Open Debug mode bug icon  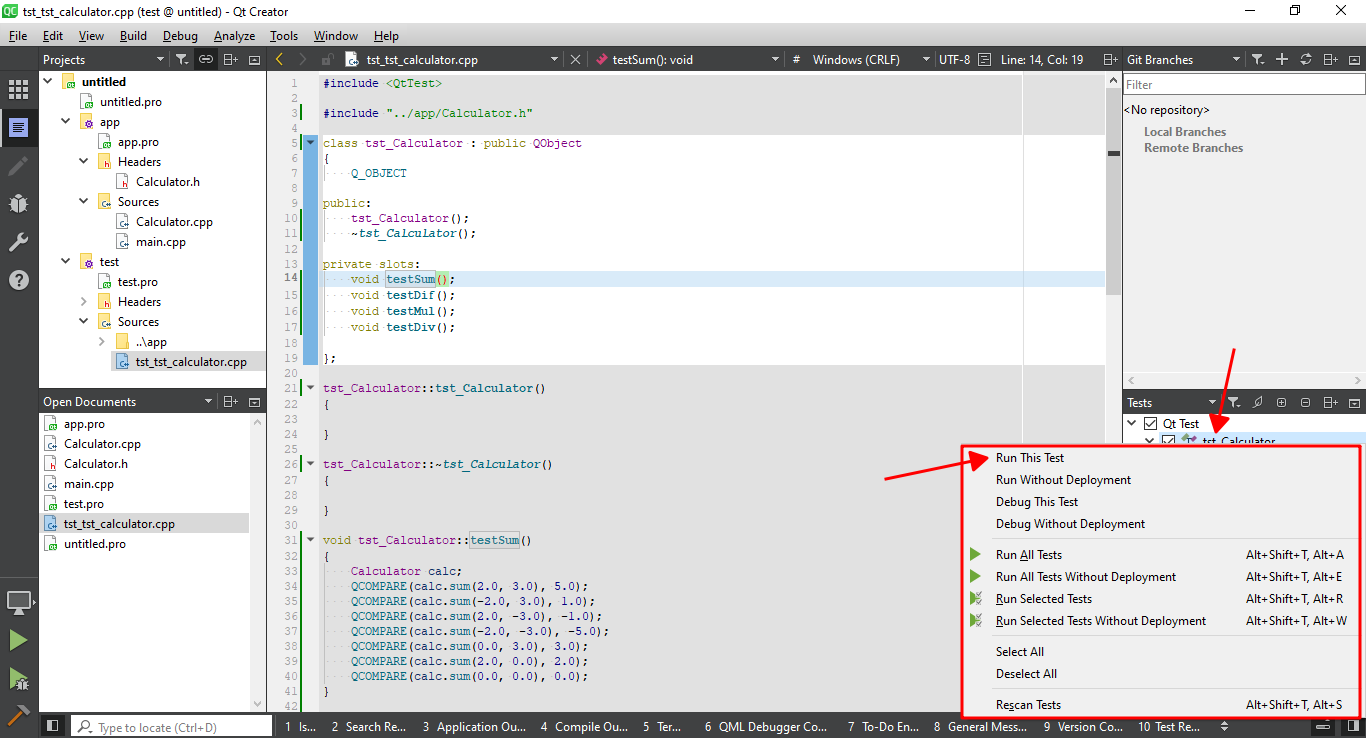[18, 204]
